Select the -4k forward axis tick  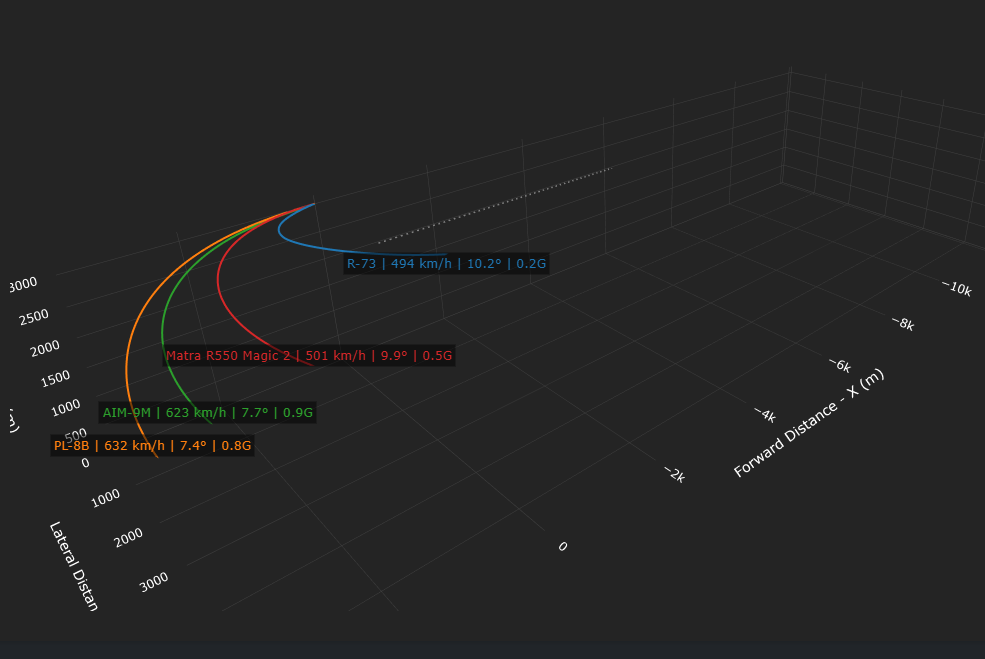[x=765, y=415]
